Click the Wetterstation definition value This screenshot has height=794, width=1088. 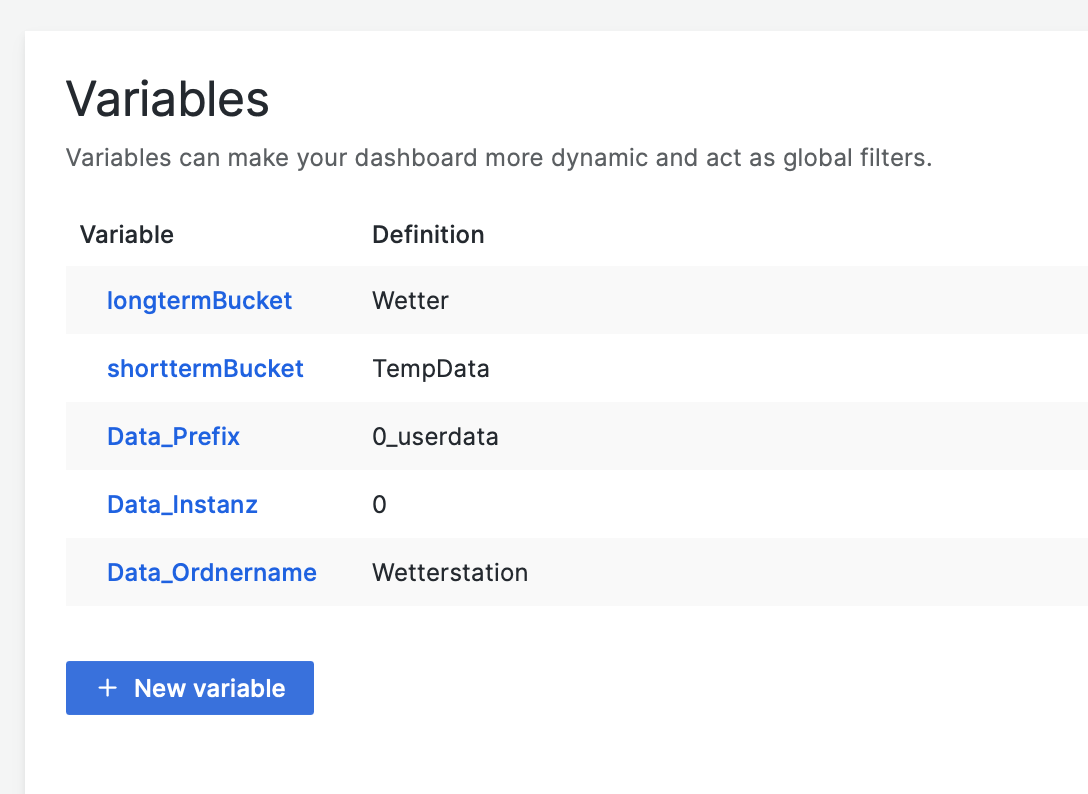pyautogui.click(x=450, y=572)
